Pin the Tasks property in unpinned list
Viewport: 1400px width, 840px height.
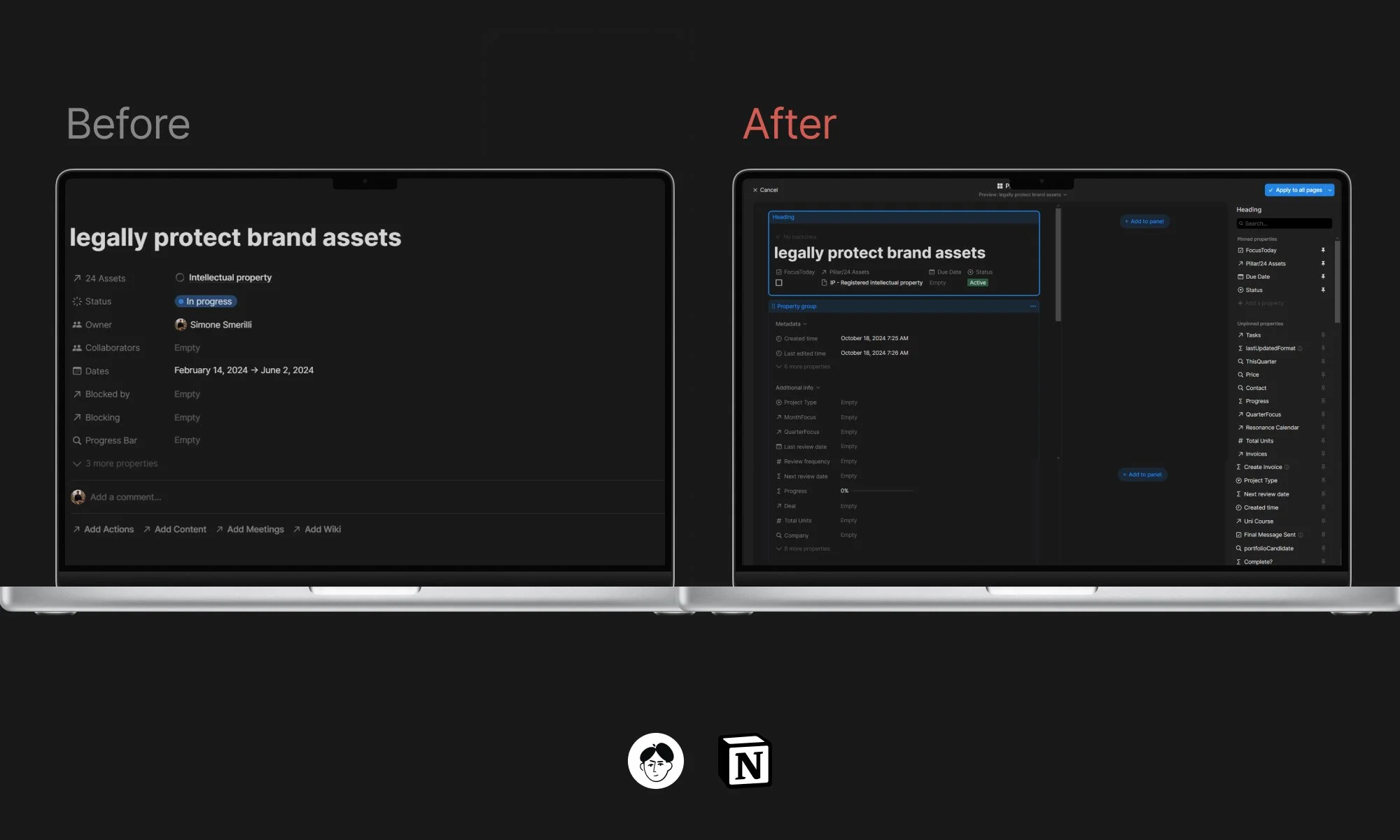tap(1323, 335)
